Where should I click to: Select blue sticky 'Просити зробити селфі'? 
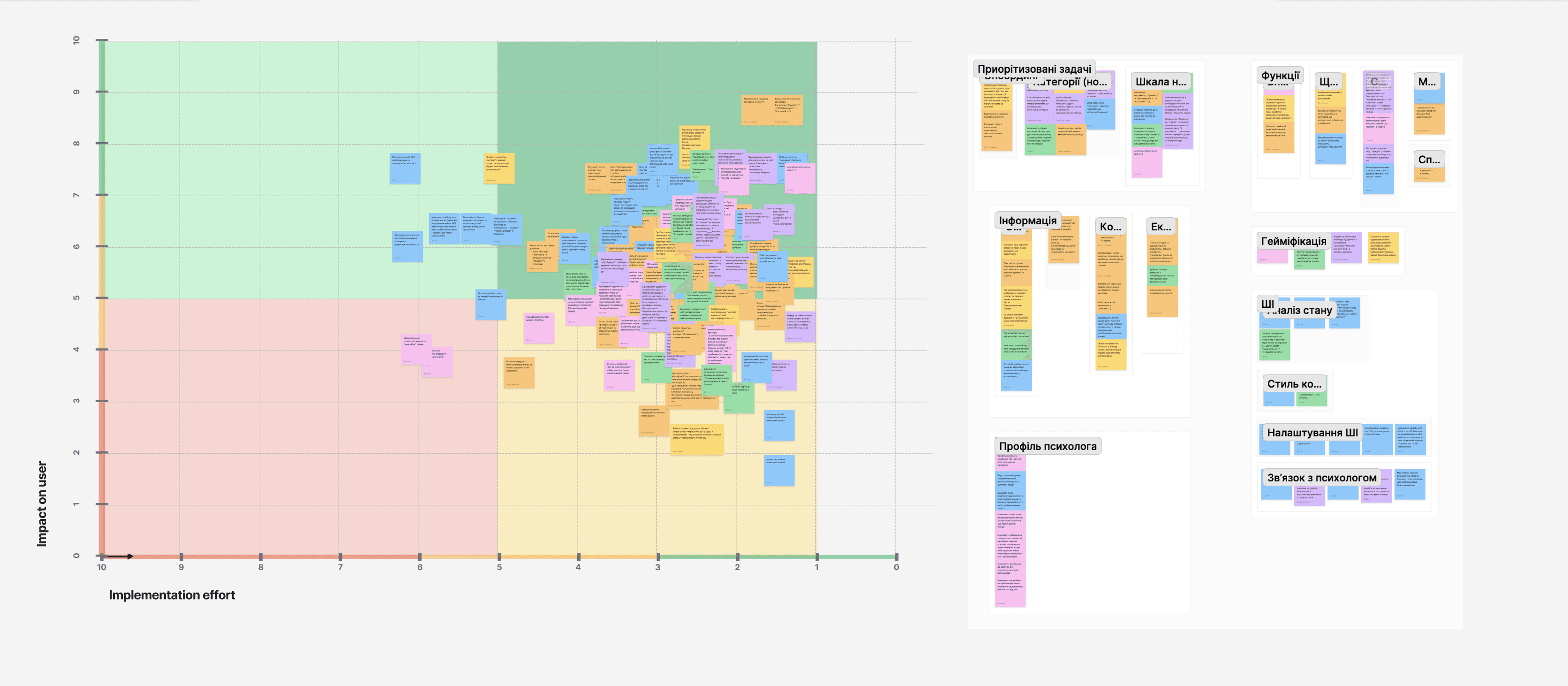click(490, 305)
